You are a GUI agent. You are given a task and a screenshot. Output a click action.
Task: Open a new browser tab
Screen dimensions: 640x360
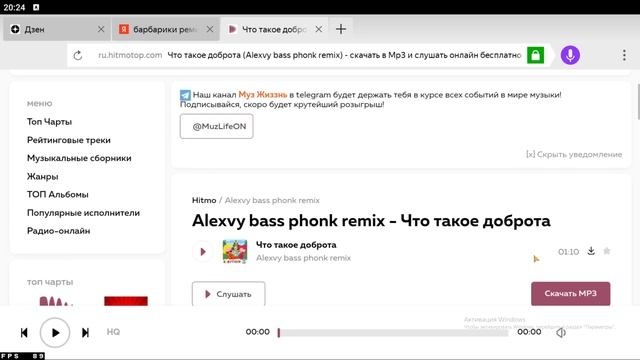pos(341,29)
